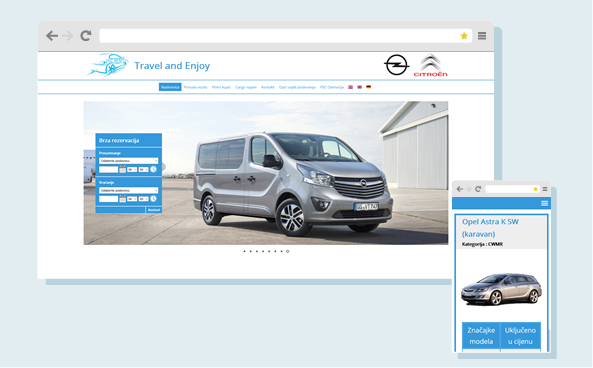
Task: Open the main browser hamburger menu
Action: pos(482,36)
